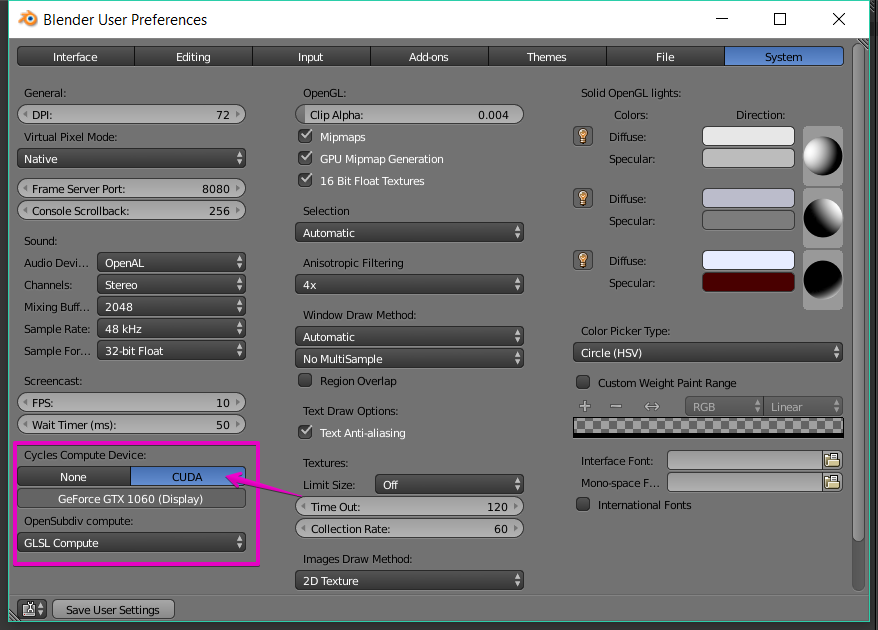The height and width of the screenshot is (630, 878).
Task: Switch to the File tab
Action: tap(665, 57)
